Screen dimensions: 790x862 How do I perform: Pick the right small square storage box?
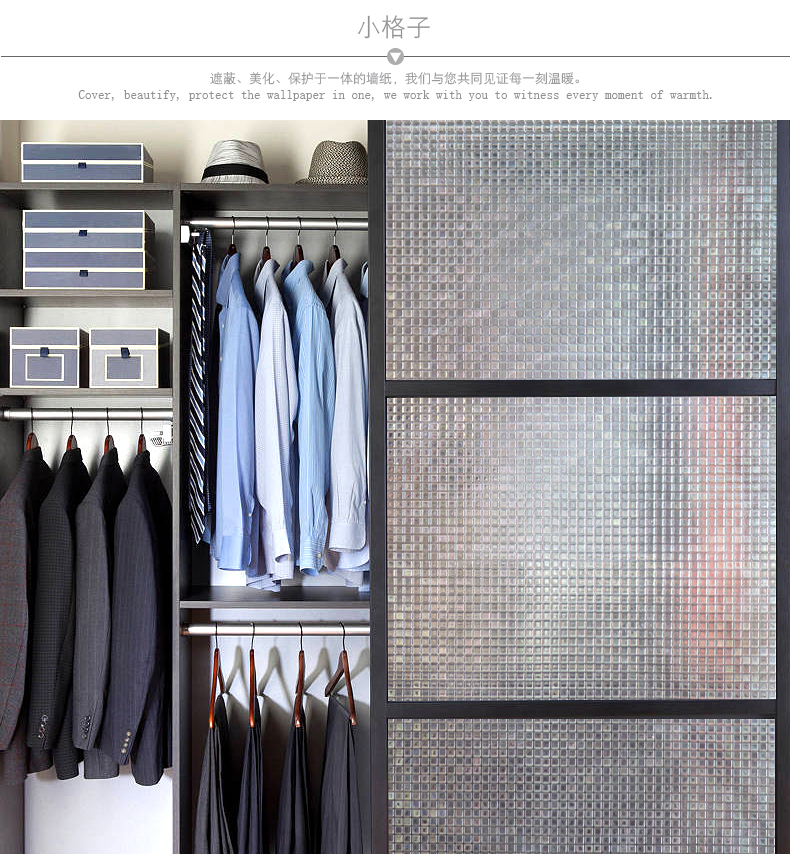pyautogui.click(x=124, y=357)
